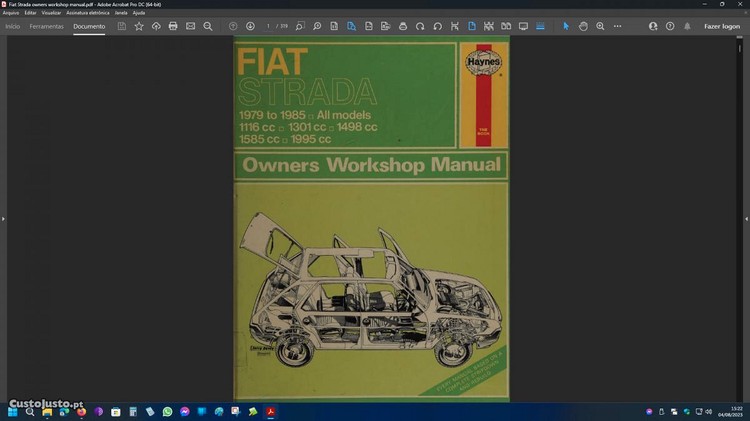The width and height of the screenshot is (750, 421).
Task: Select the hand pan tool
Action: point(583,26)
